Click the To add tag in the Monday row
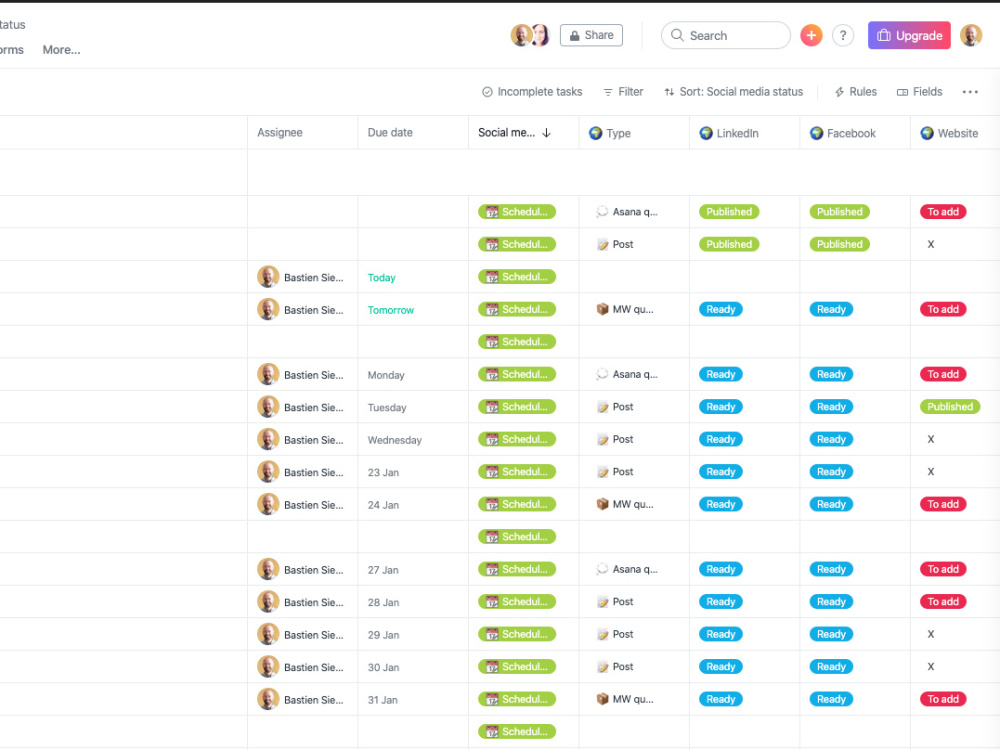 click(943, 374)
